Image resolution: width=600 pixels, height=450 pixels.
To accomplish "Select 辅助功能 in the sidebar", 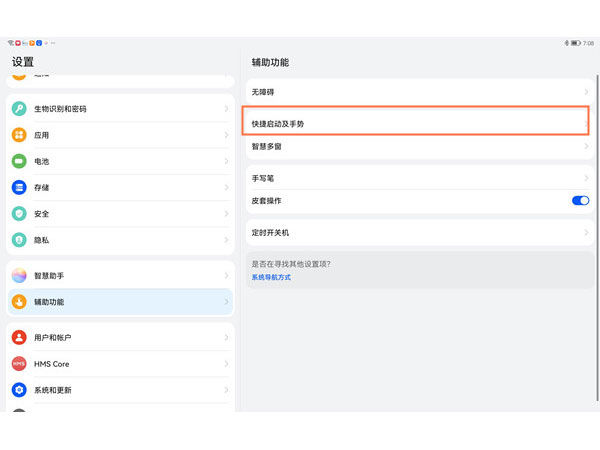I will 118,301.
